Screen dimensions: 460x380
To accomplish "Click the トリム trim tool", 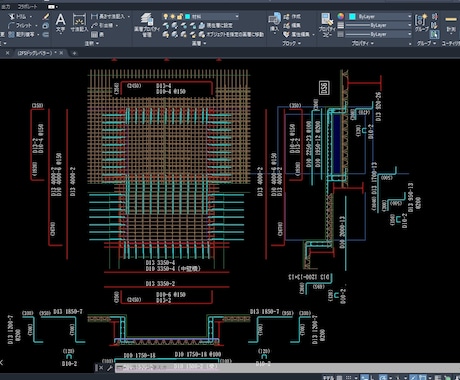I will (x=20, y=16).
